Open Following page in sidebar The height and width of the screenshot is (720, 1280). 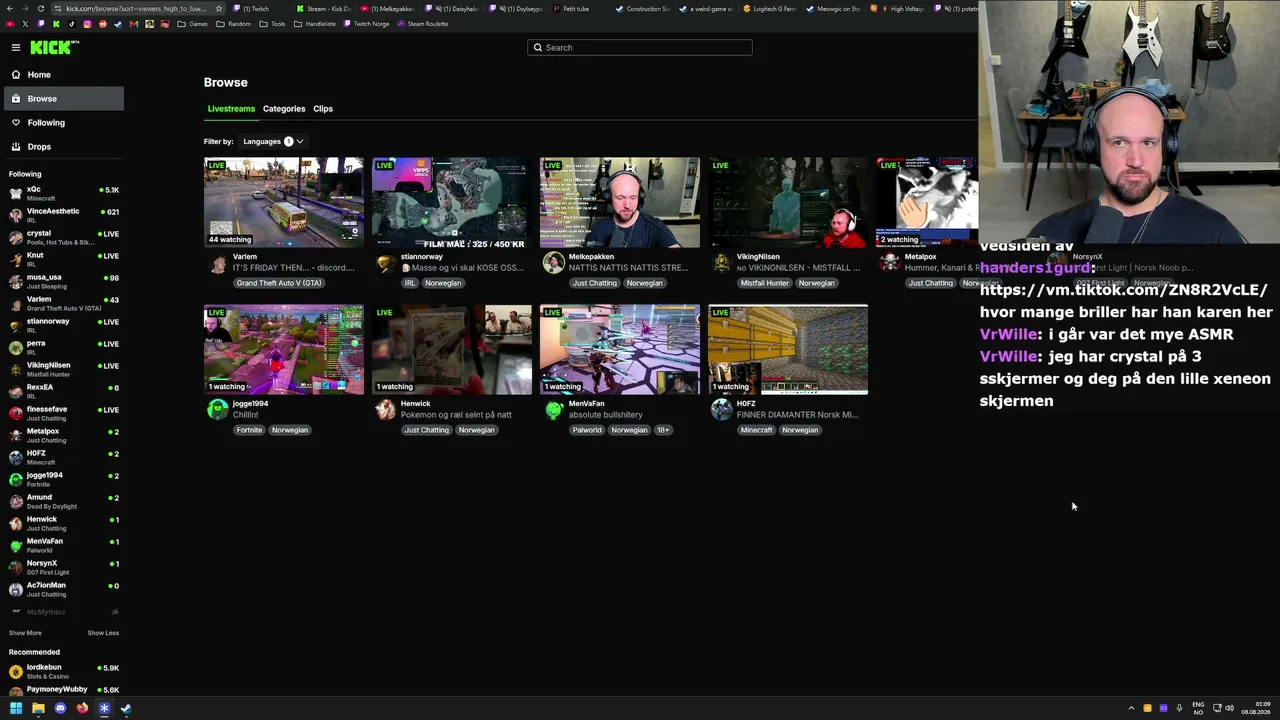click(64, 123)
